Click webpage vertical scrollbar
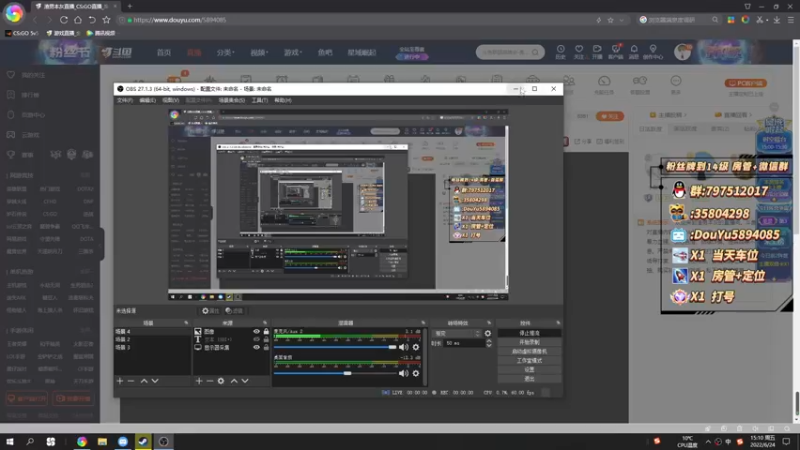 pyautogui.click(x=796, y=233)
